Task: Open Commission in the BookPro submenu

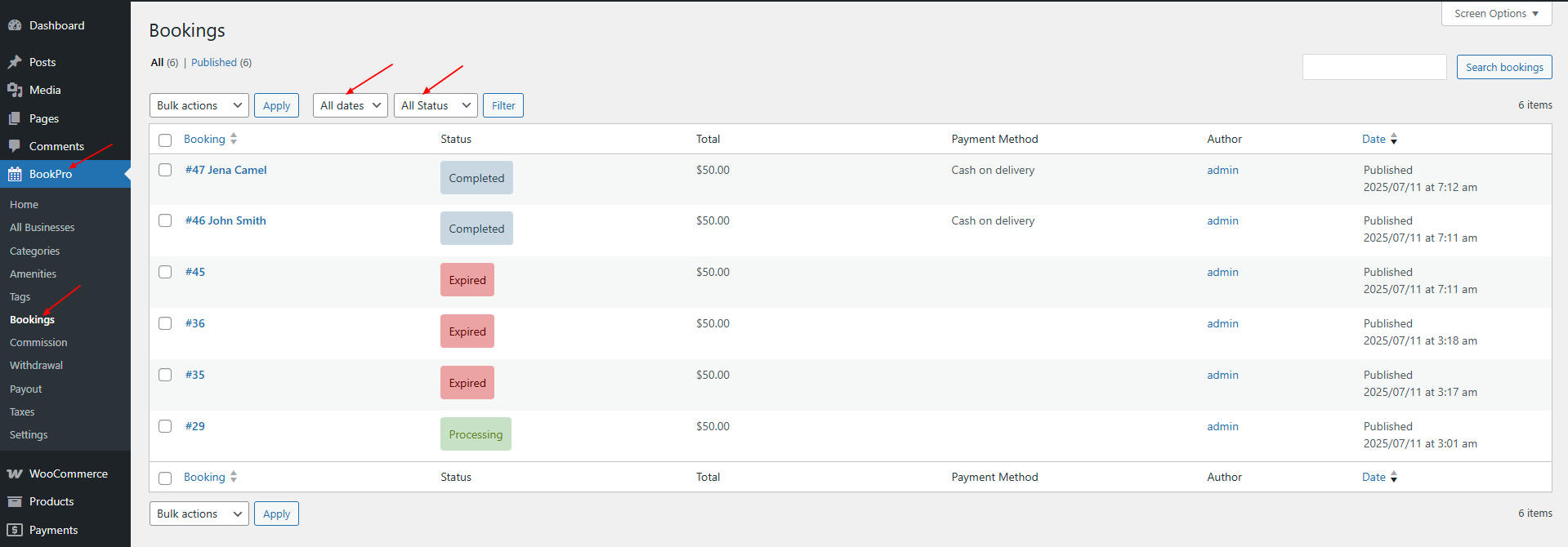Action: tap(38, 343)
